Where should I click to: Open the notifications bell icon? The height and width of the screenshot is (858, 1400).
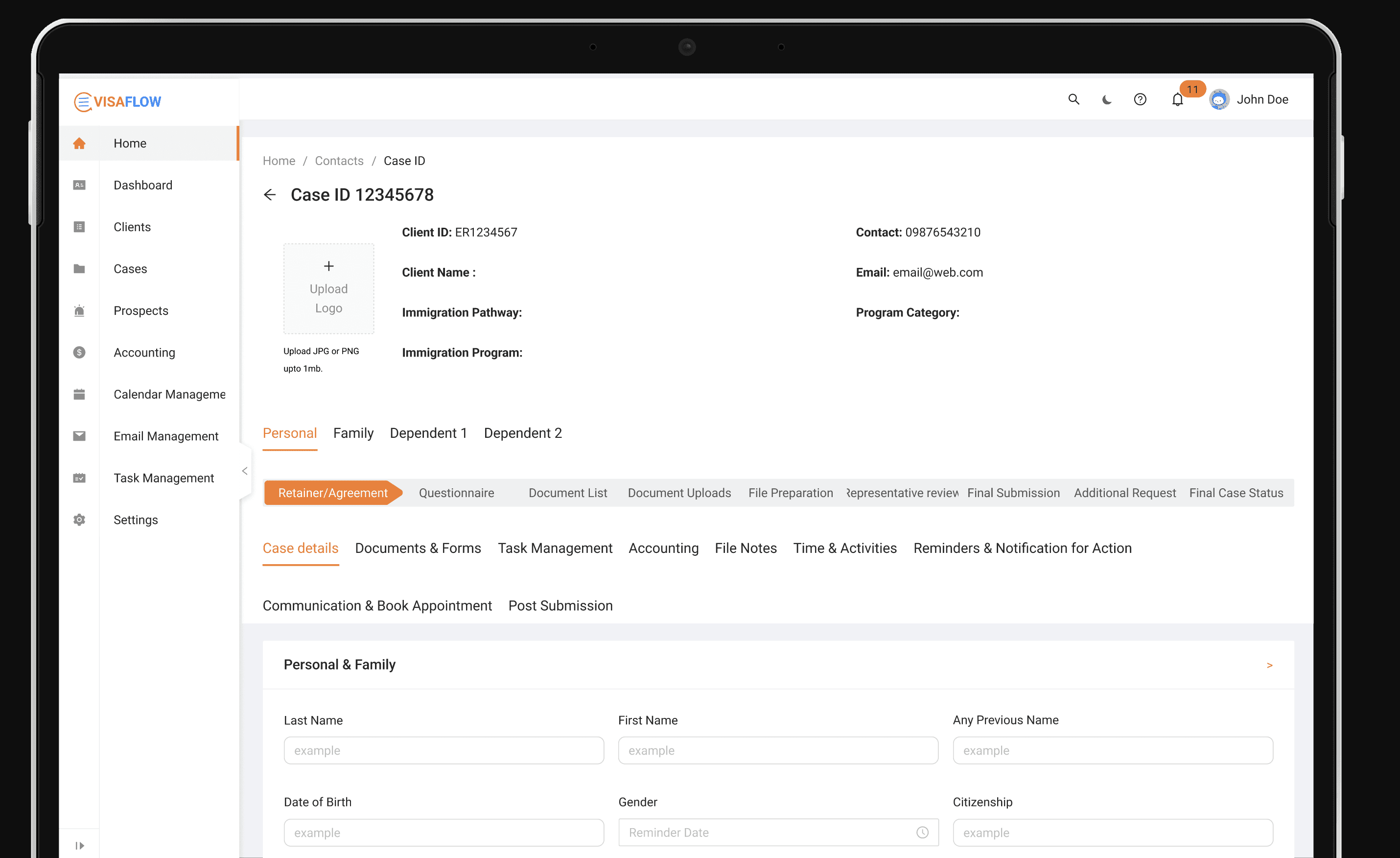1177,100
